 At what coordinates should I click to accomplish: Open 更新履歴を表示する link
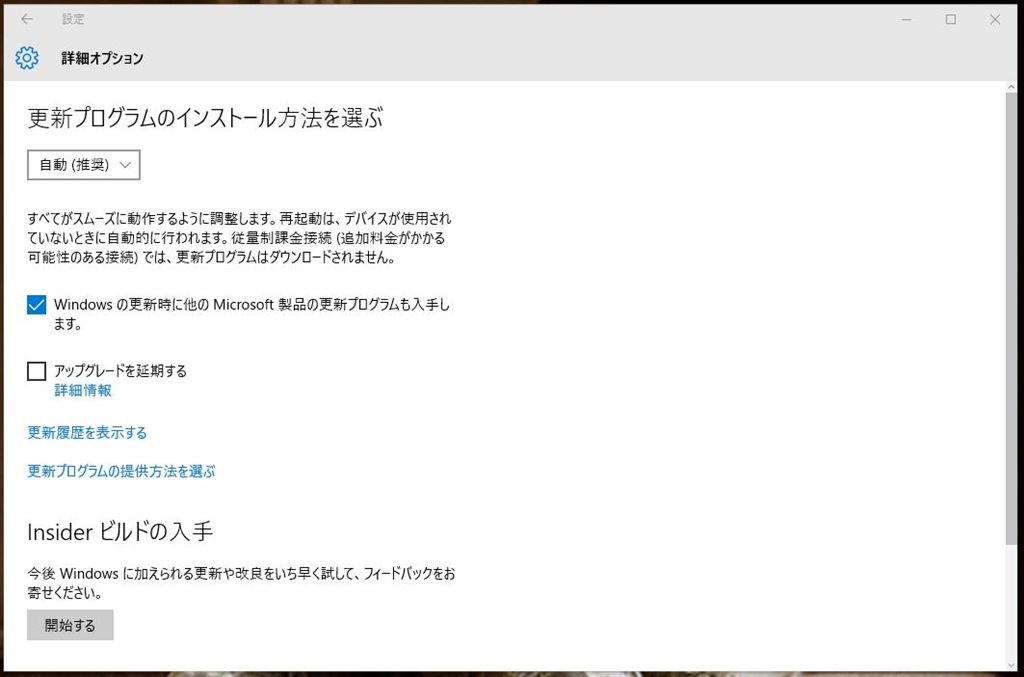pyautogui.click(x=87, y=433)
